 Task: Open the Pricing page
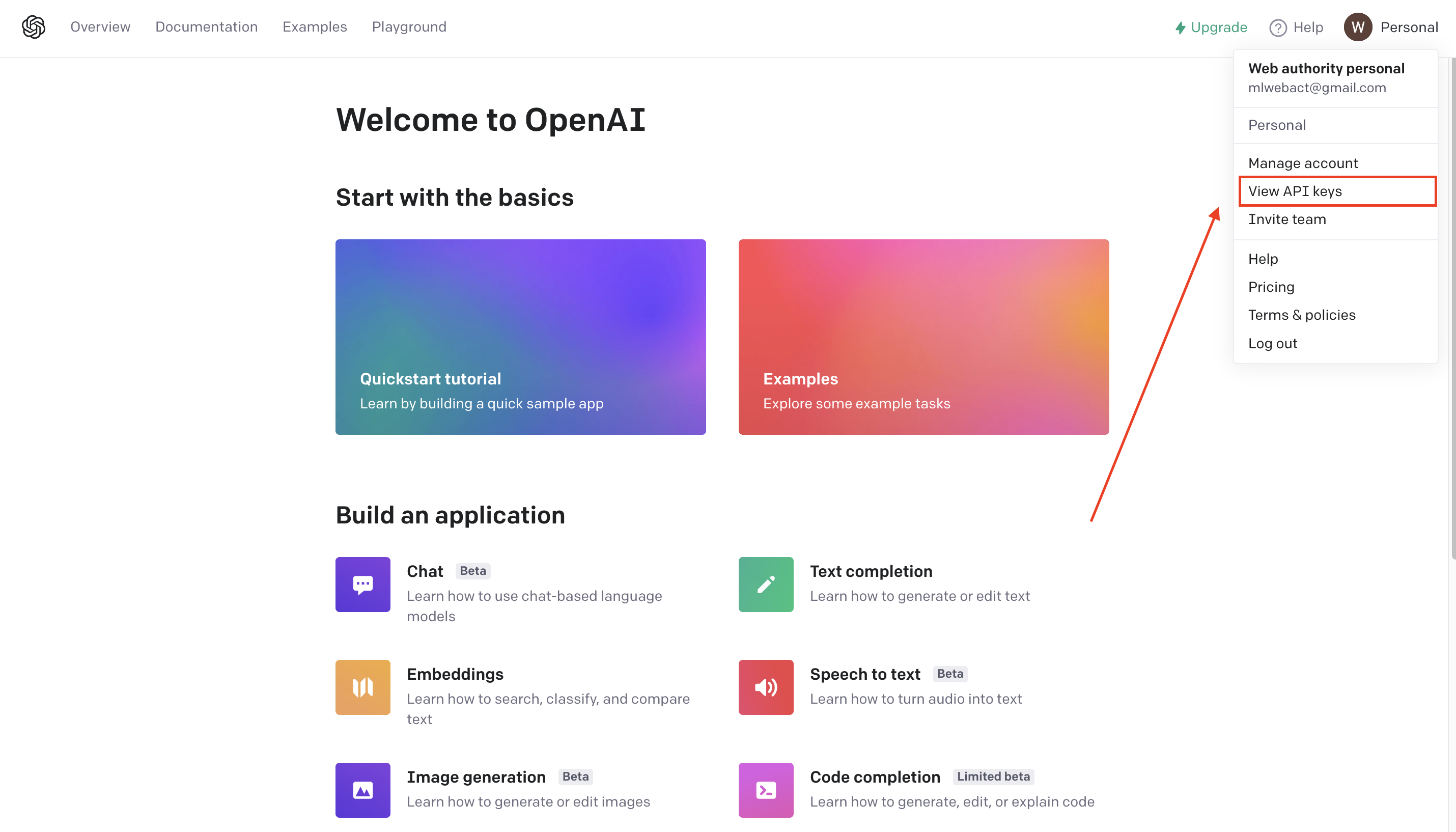tap(1271, 286)
